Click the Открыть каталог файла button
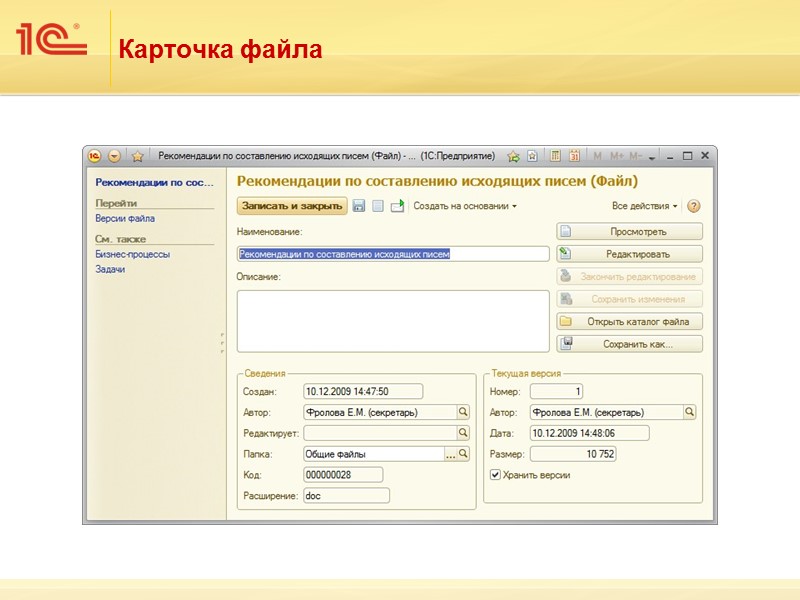 pyautogui.click(x=630, y=321)
